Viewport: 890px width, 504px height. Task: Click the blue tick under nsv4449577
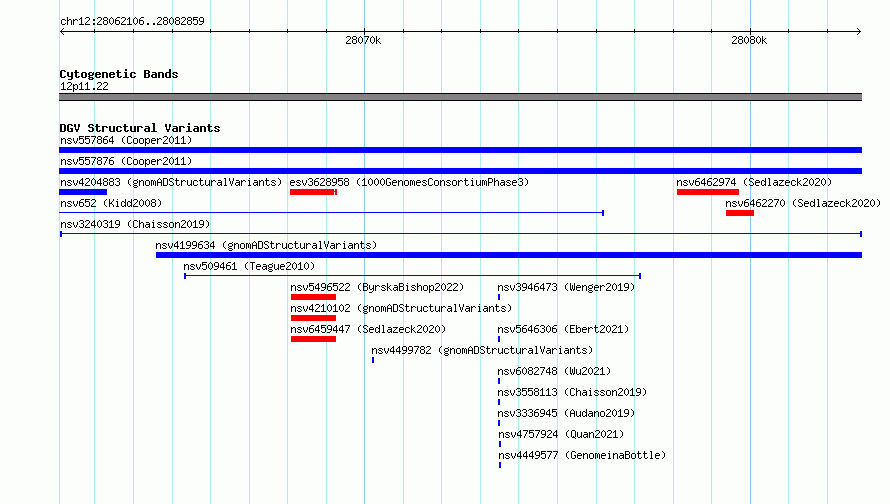[x=499, y=465]
